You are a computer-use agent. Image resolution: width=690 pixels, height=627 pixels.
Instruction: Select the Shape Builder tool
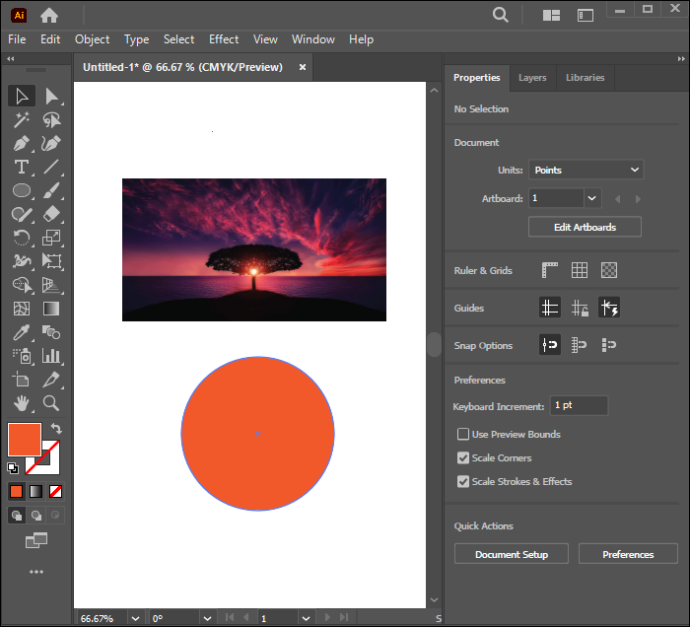pyautogui.click(x=21, y=285)
